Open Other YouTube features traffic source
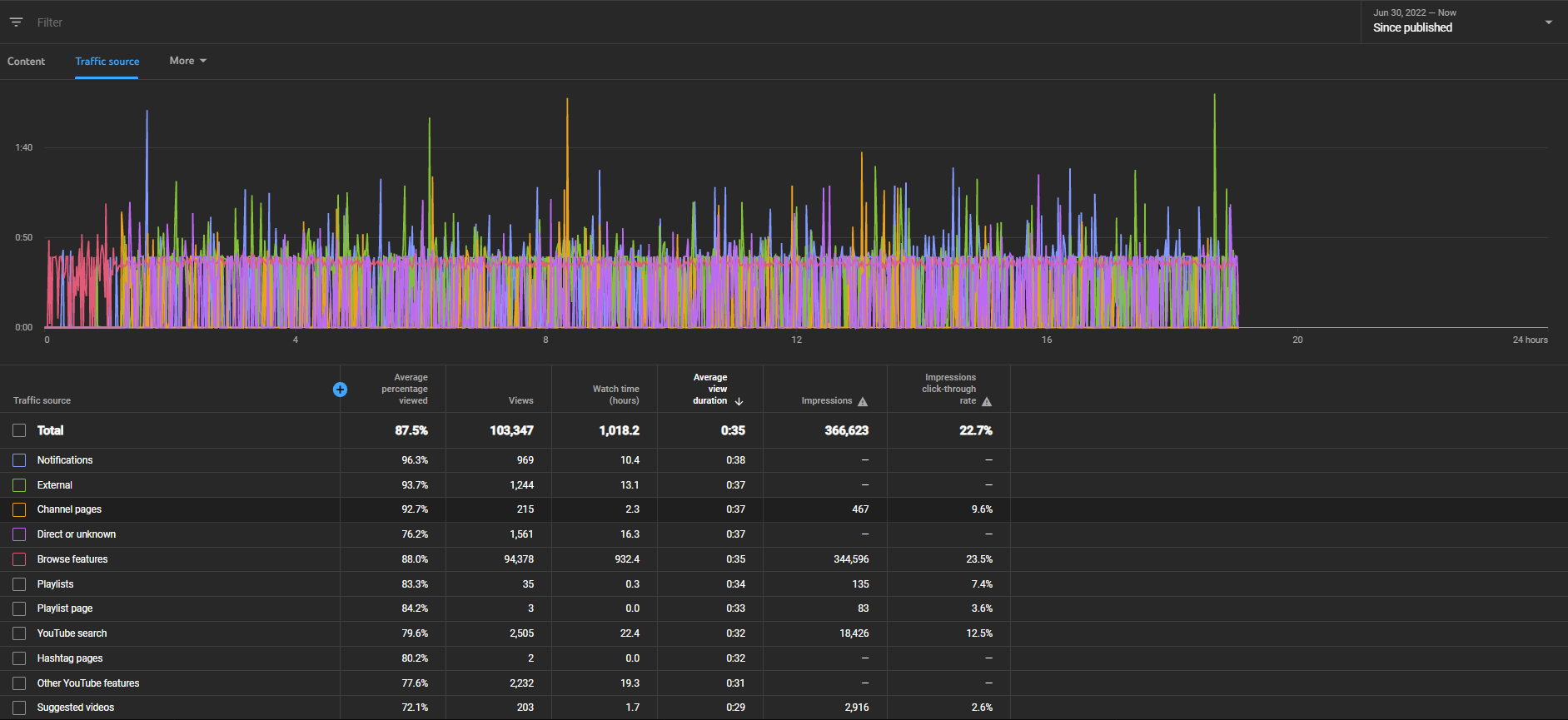This screenshot has width=1568, height=720. (88, 683)
